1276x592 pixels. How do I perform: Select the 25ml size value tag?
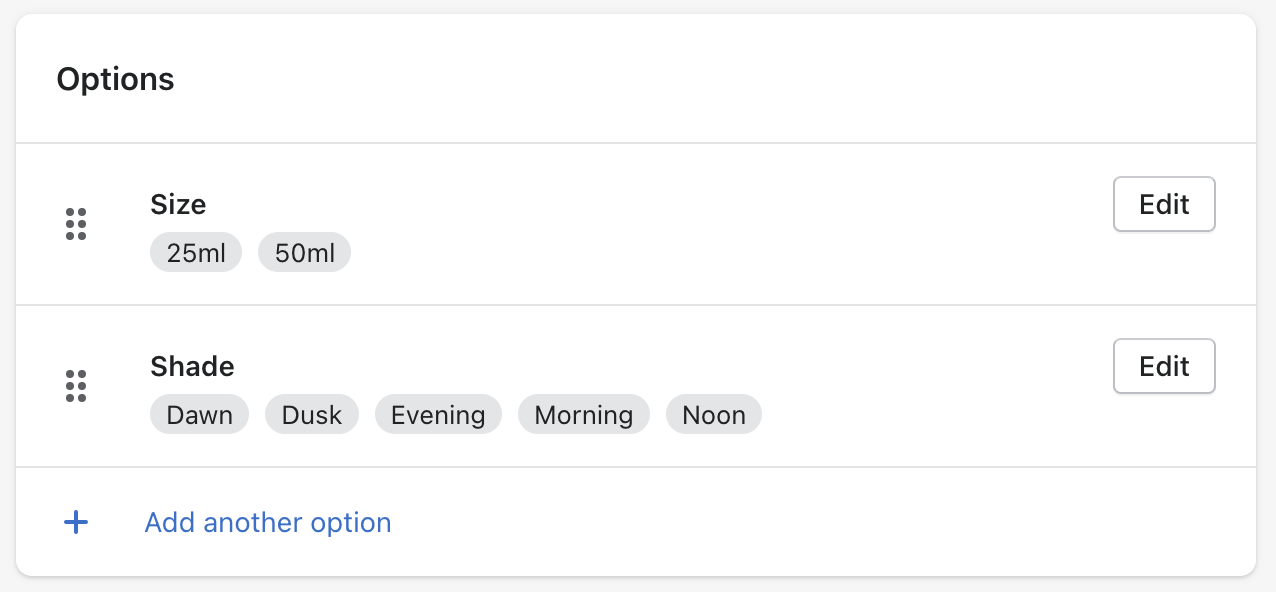click(196, 253)
